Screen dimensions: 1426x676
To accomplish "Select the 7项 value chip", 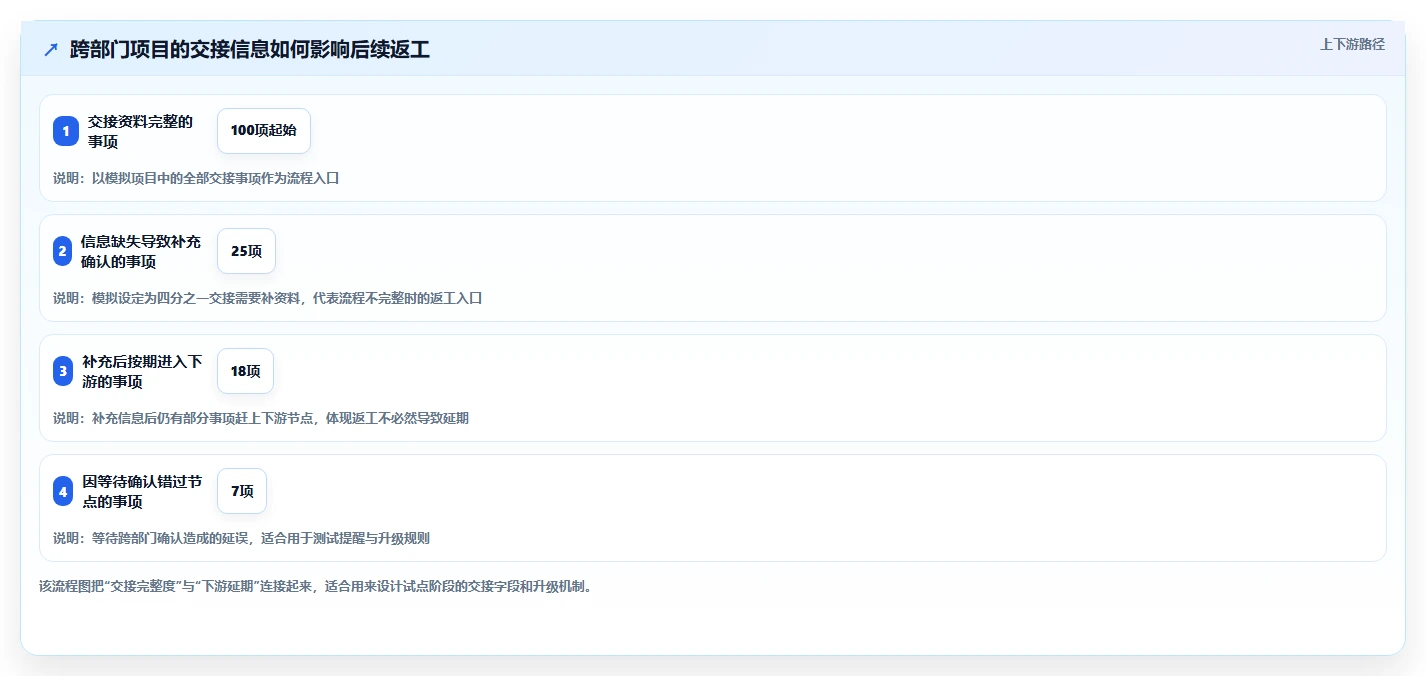I will (242, 491).
